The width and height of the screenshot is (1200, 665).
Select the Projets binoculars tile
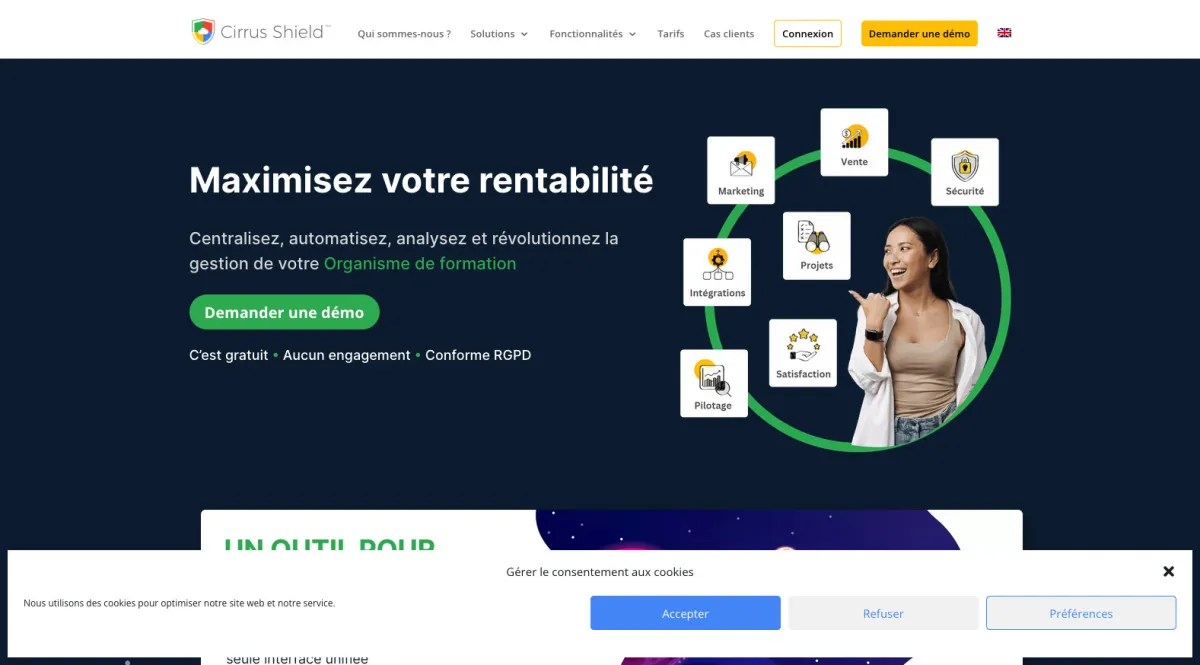point(817,245)
